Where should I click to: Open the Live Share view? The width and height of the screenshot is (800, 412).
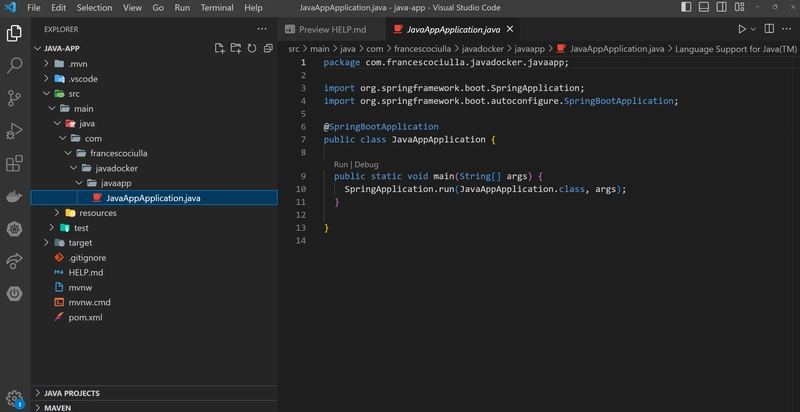pos(14,261)
